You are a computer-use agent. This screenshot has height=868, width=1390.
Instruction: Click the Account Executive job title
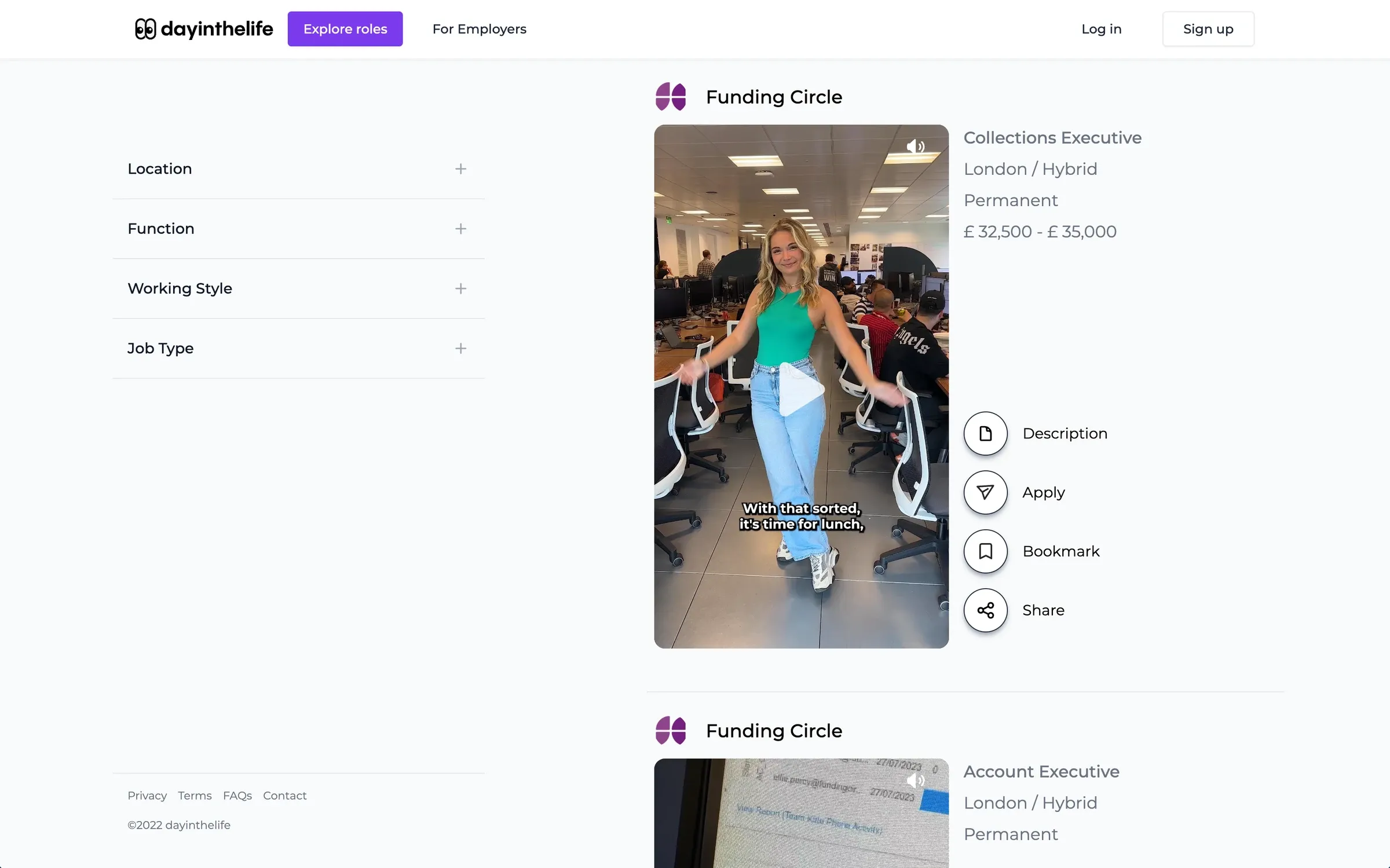coord(1041,772)
